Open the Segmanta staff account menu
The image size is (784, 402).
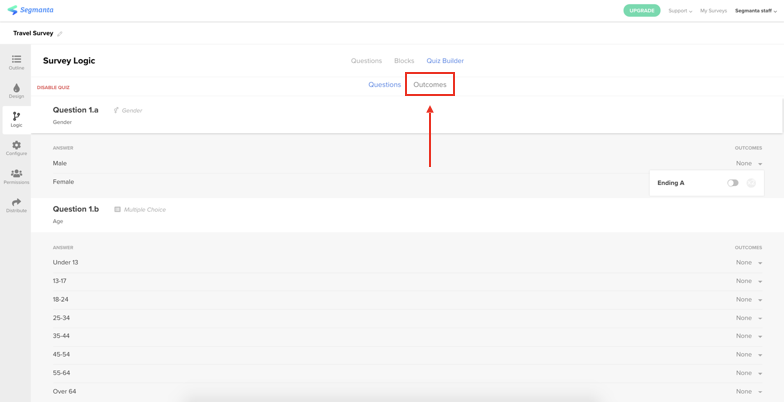pos(756,10)
